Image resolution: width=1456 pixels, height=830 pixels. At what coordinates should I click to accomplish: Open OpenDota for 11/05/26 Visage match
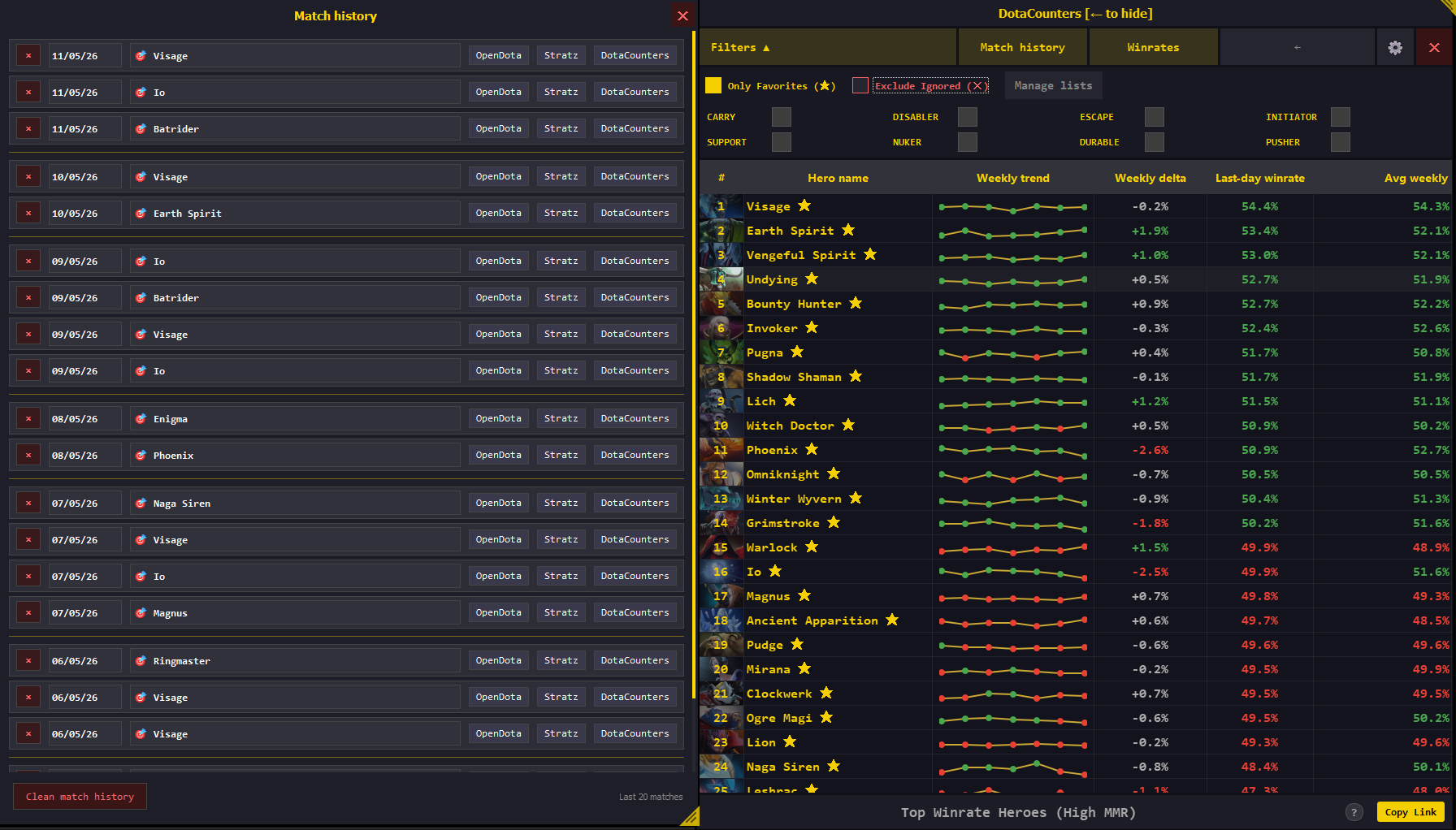(498, 55)
